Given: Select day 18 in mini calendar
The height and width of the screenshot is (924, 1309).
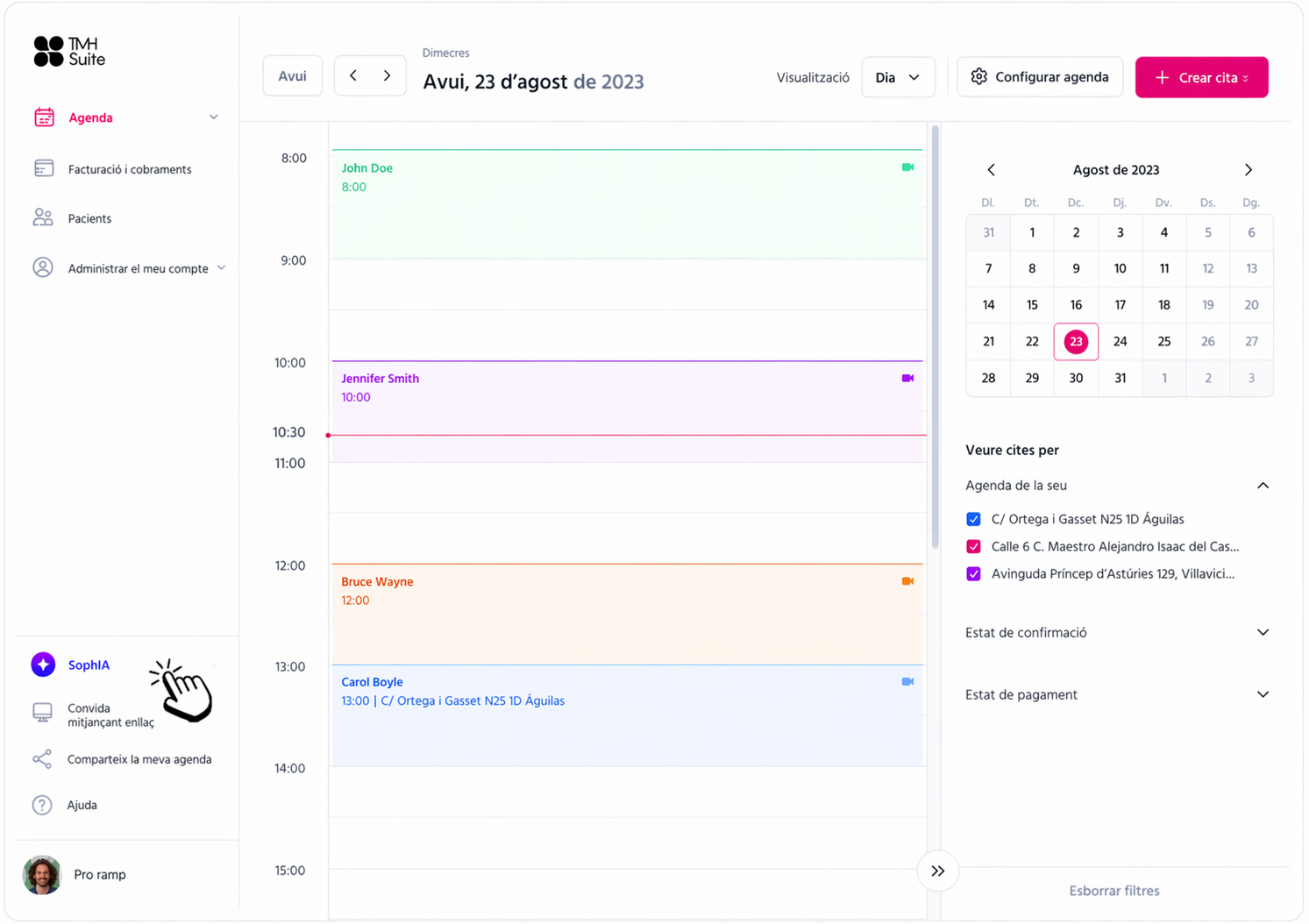Looking at the screenshot, I should click(x=1163, y=305).
